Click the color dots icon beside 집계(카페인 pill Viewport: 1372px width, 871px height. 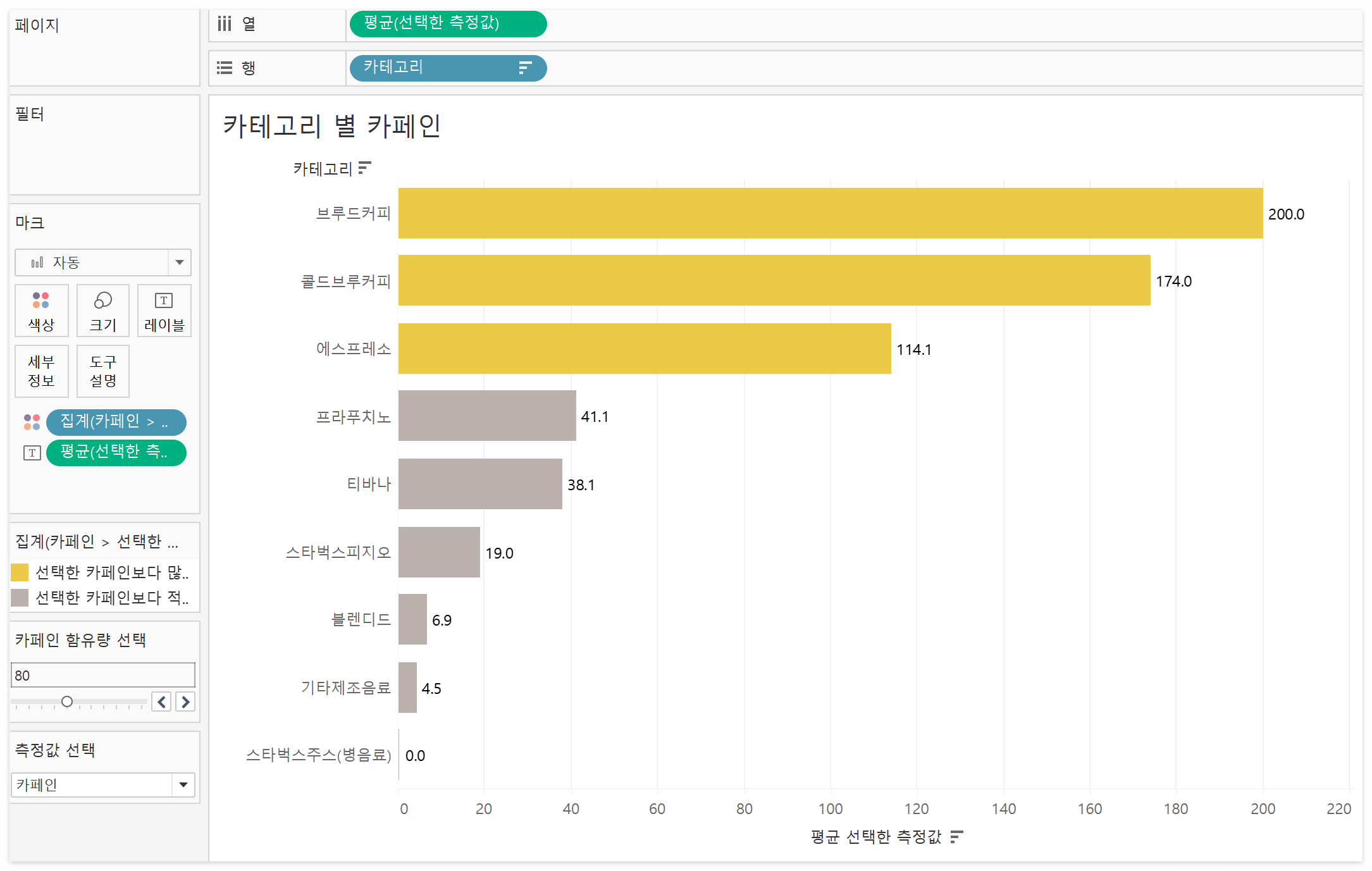[32, 422]
